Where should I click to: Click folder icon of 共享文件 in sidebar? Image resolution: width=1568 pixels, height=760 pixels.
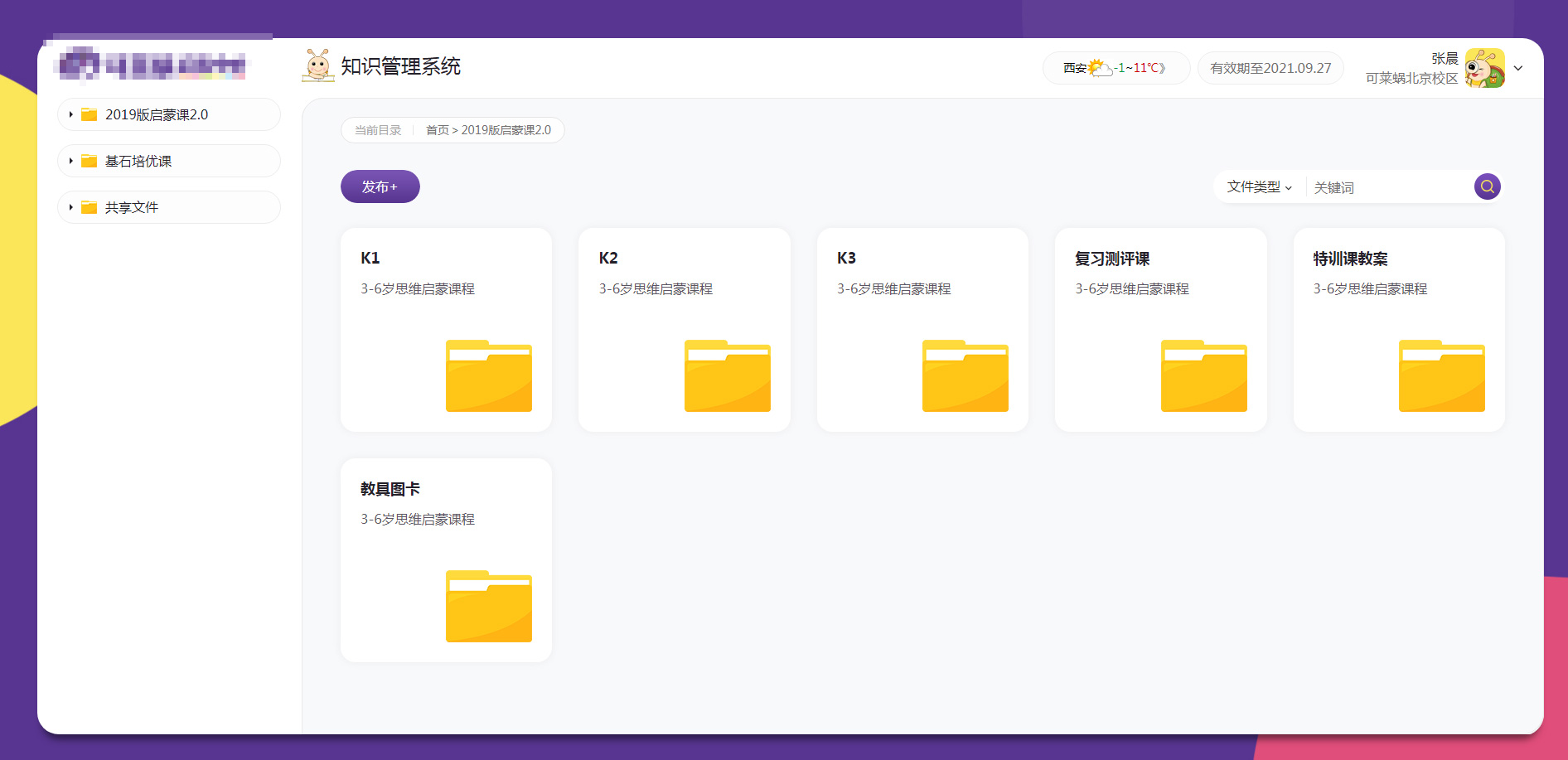tap(89, 207)
